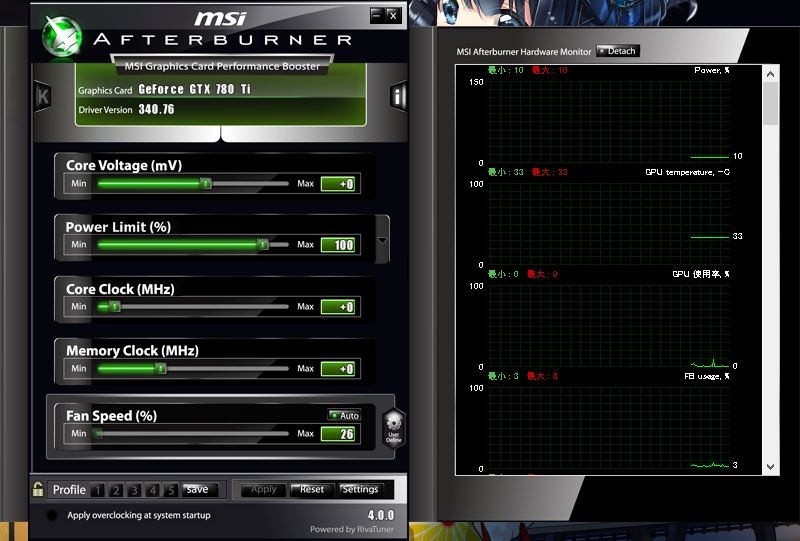This screenshot has height=541, width=800.
Task: Click the Fan Speed Max label
Action: tap(305, 433)
